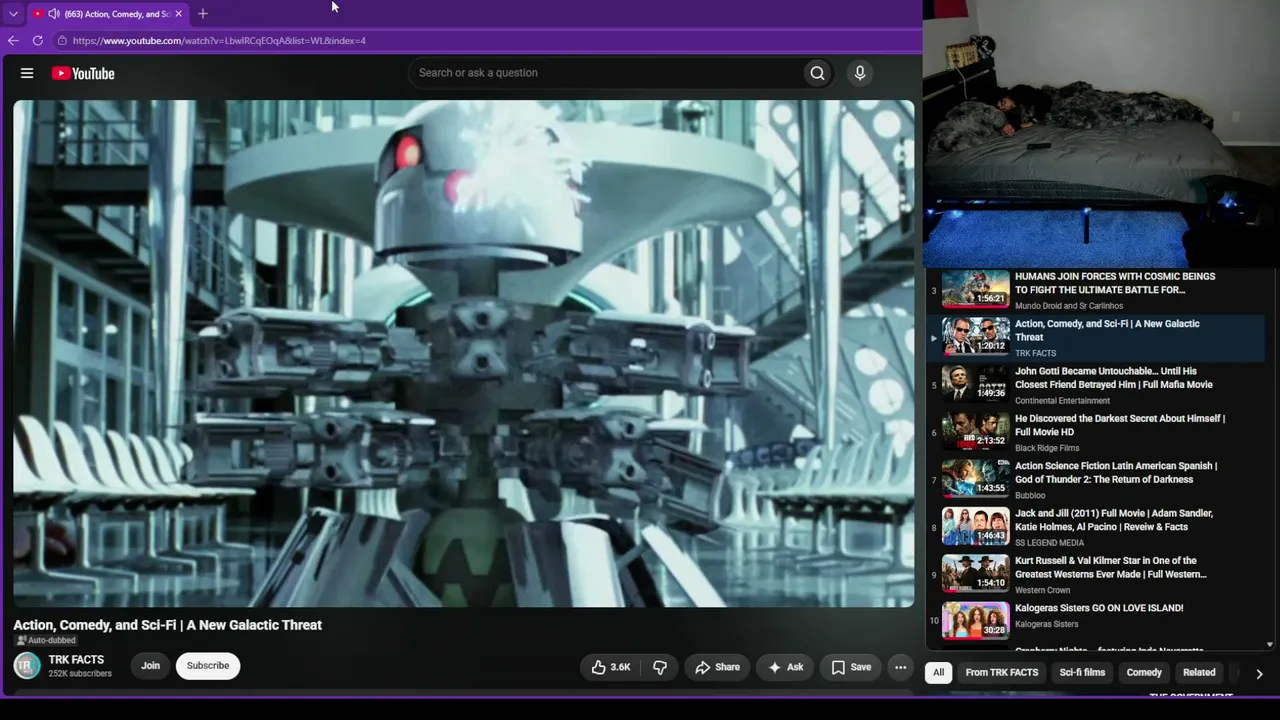Select the Comedy filter chip

point(1144,673)
